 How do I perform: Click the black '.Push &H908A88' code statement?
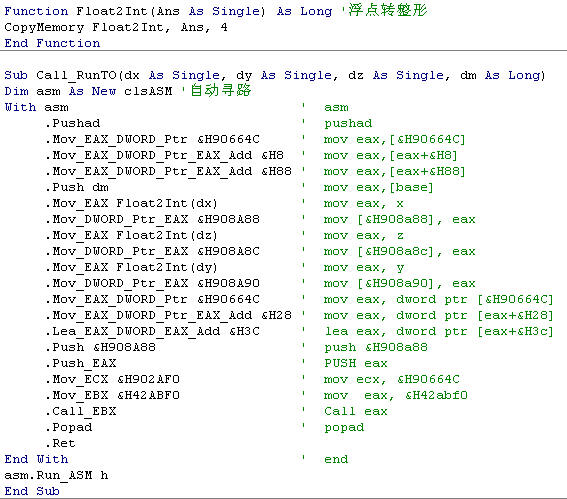(101, 347)
